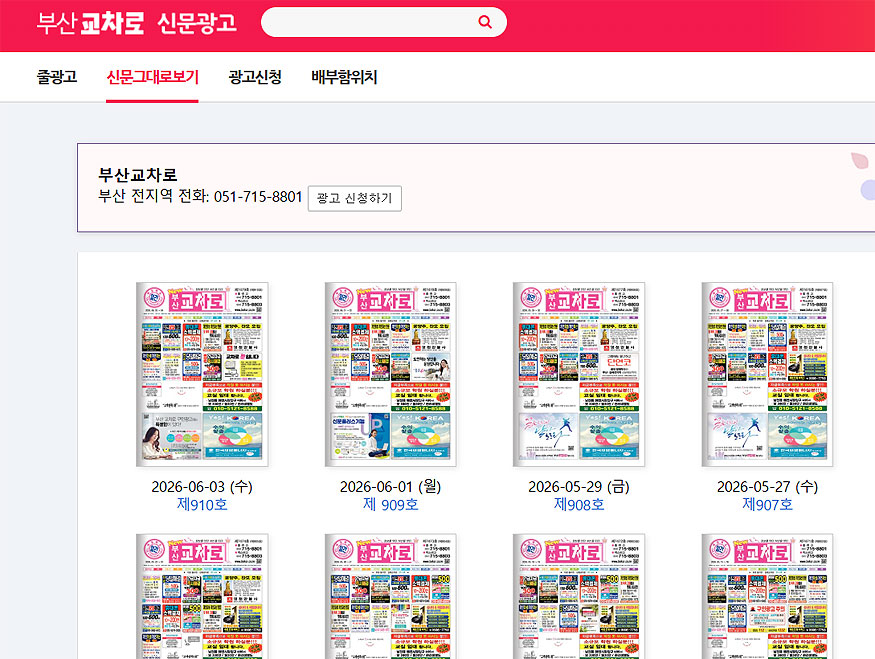
Task: Open the 제 909호 issue link
Action: click(x=391, y=504)
